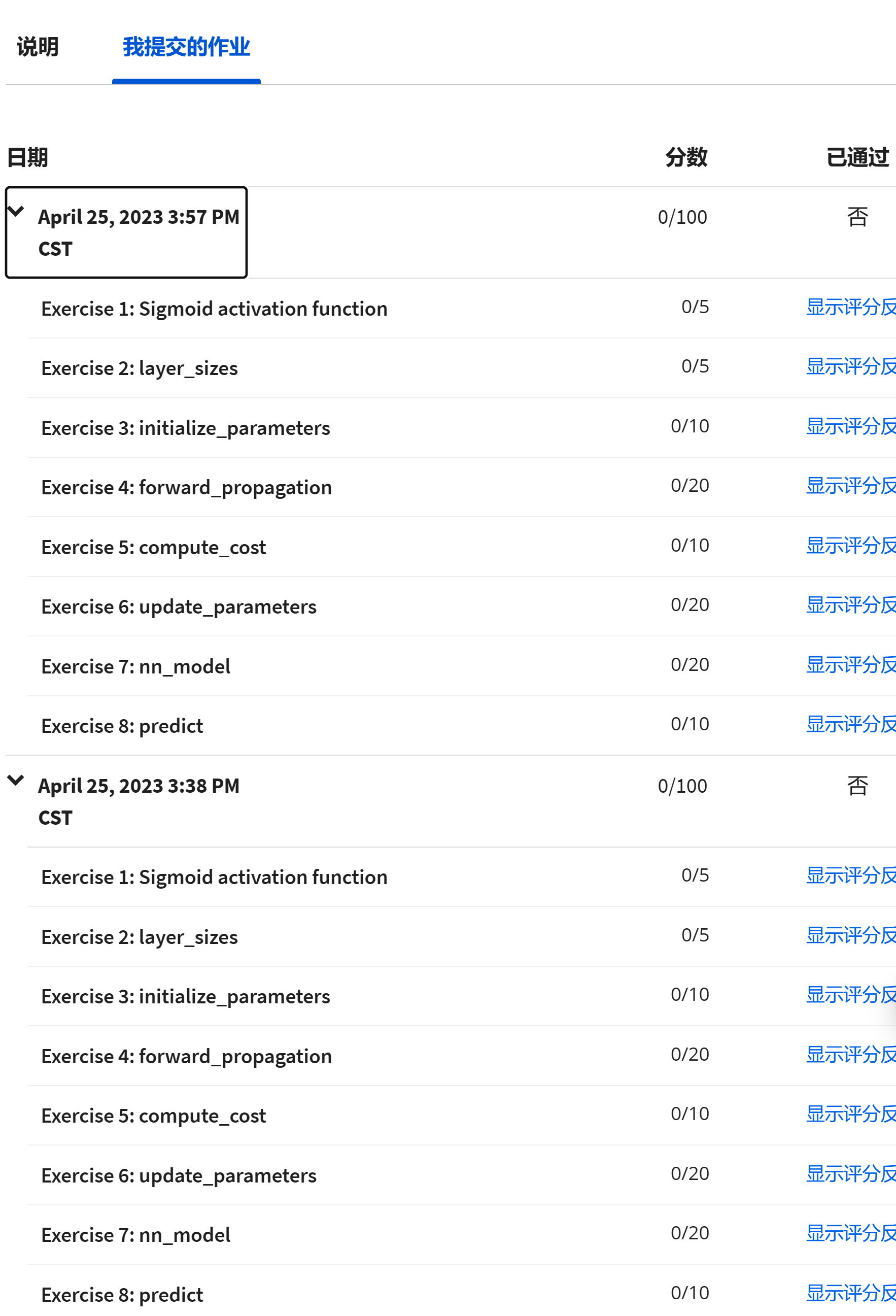Show feedback for first predict exercise
Screen dimensions: 896x1316
[x=850, y=724]
